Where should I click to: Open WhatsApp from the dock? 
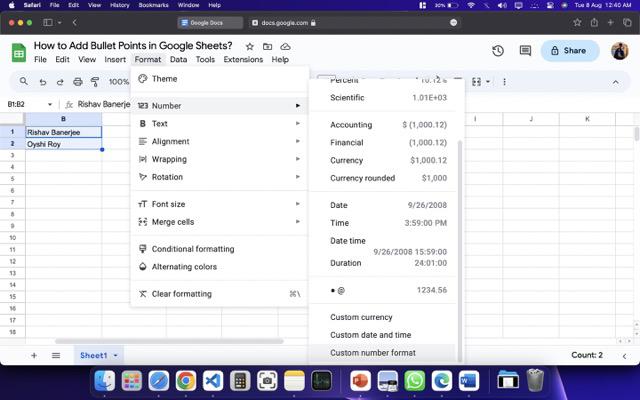415,381
